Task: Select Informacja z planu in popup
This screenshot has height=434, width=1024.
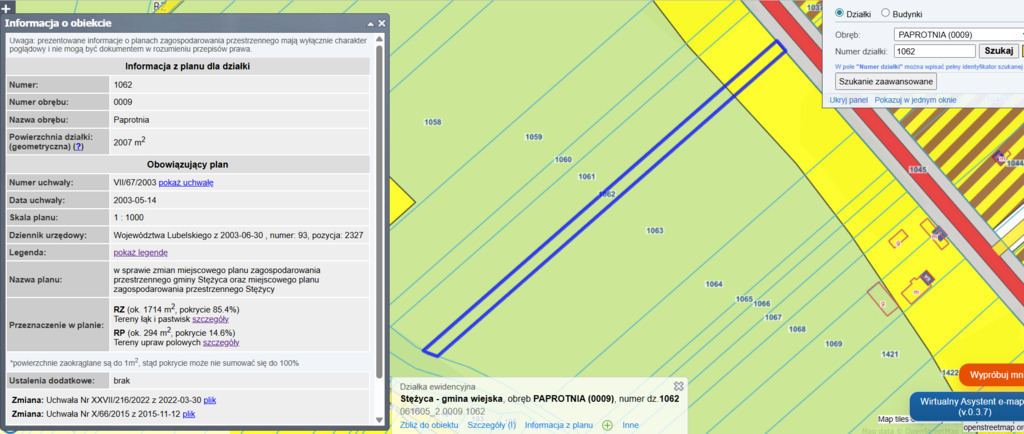Action: (x=559, y=425)
